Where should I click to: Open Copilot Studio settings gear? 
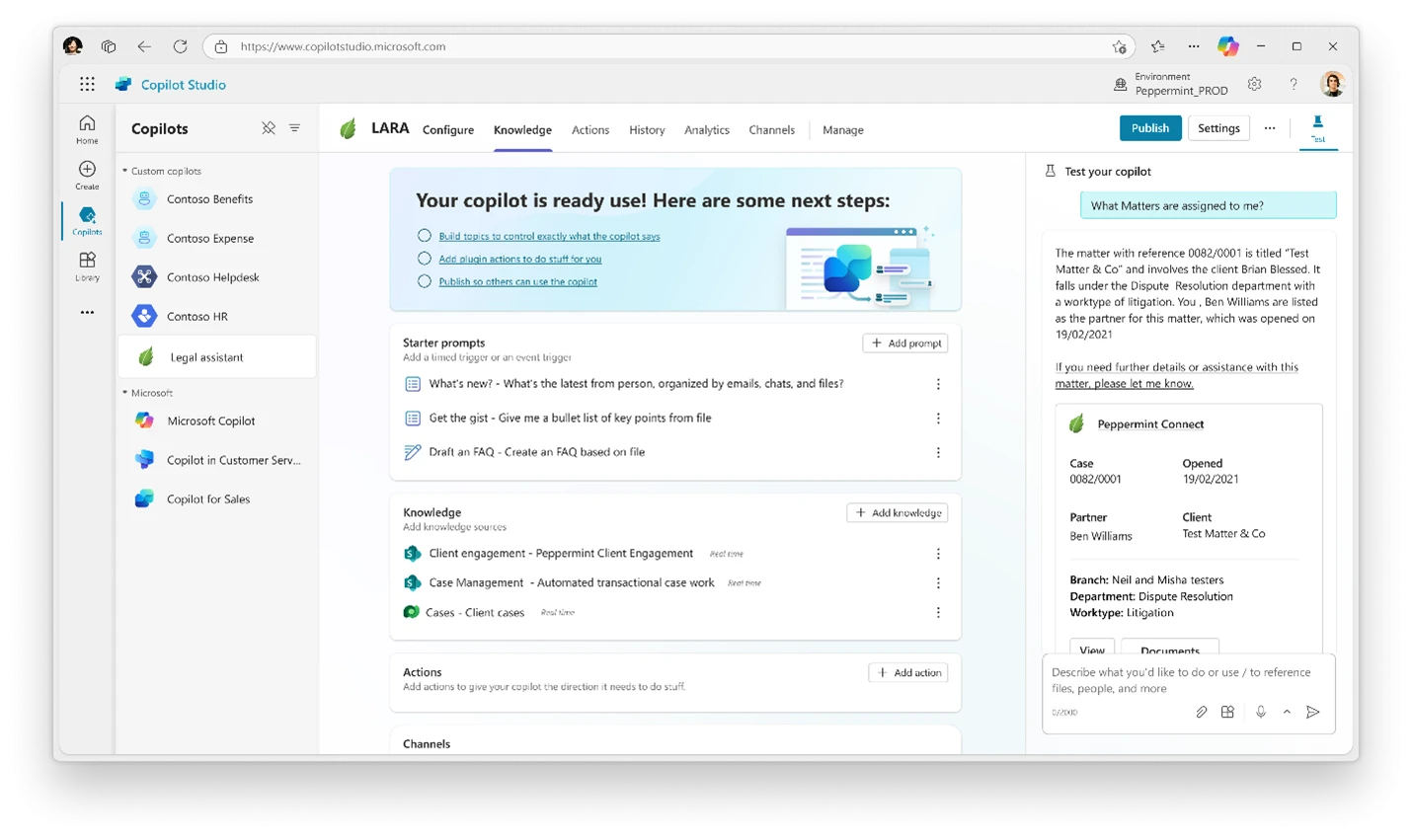1254,84
